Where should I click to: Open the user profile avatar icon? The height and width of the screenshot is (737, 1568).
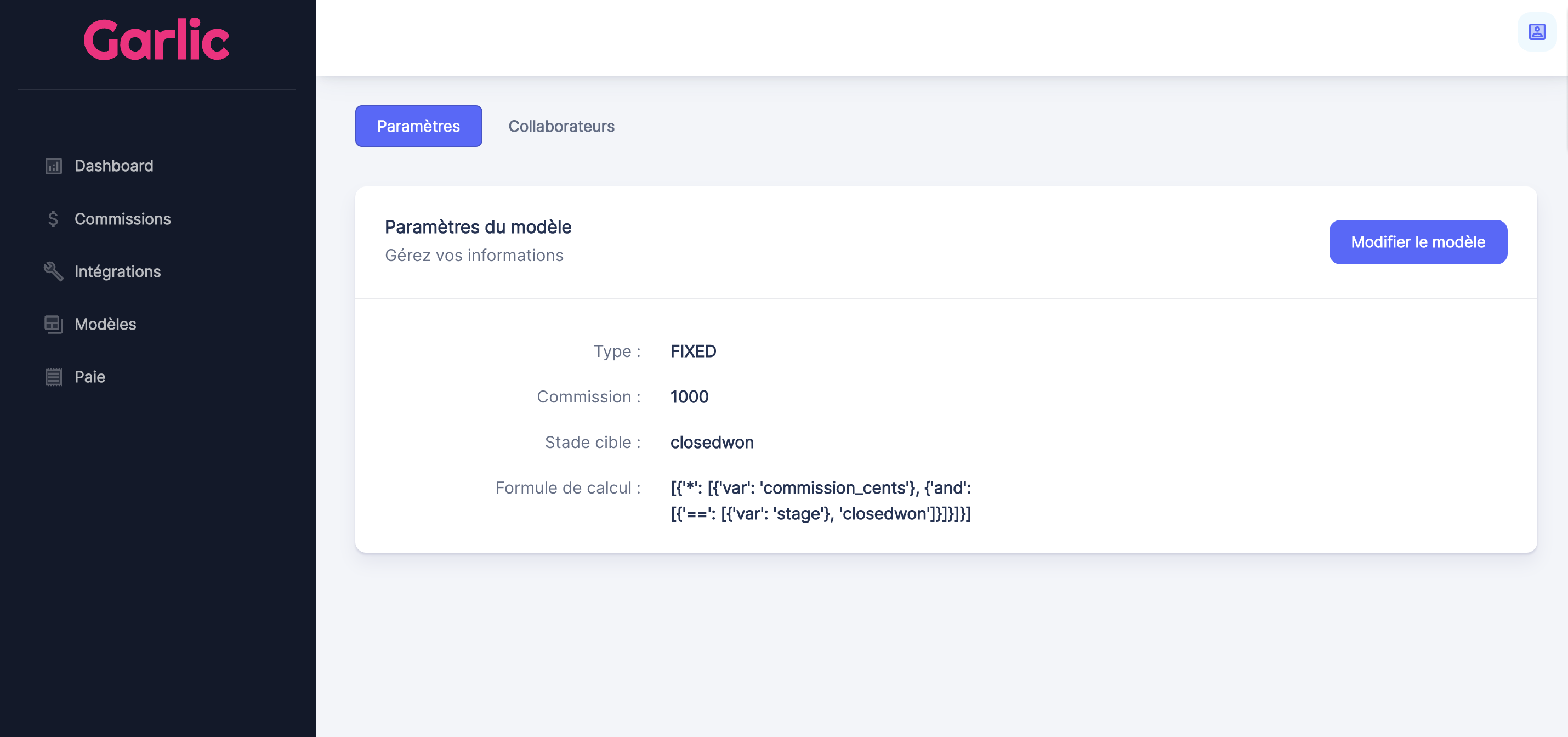[1536, 32]
